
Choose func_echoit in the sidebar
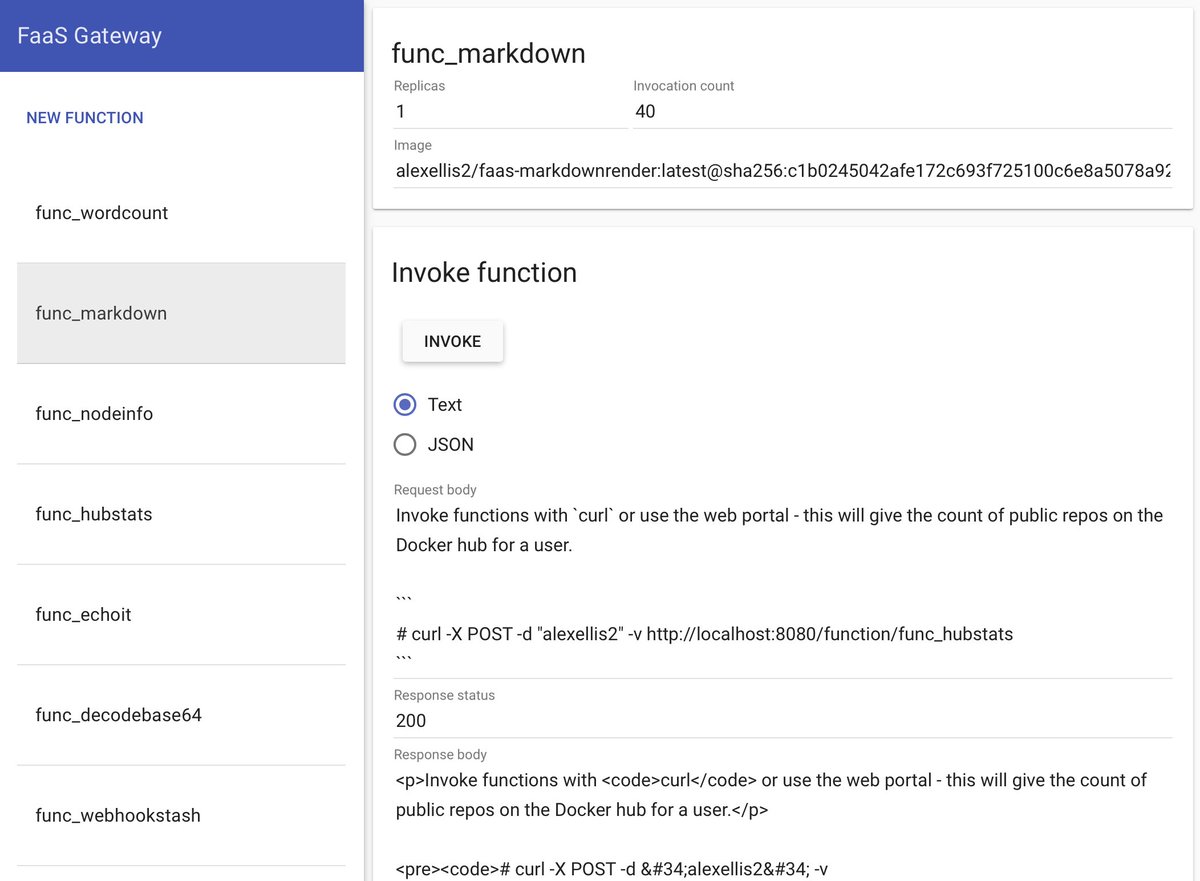[x=181, y=615]
